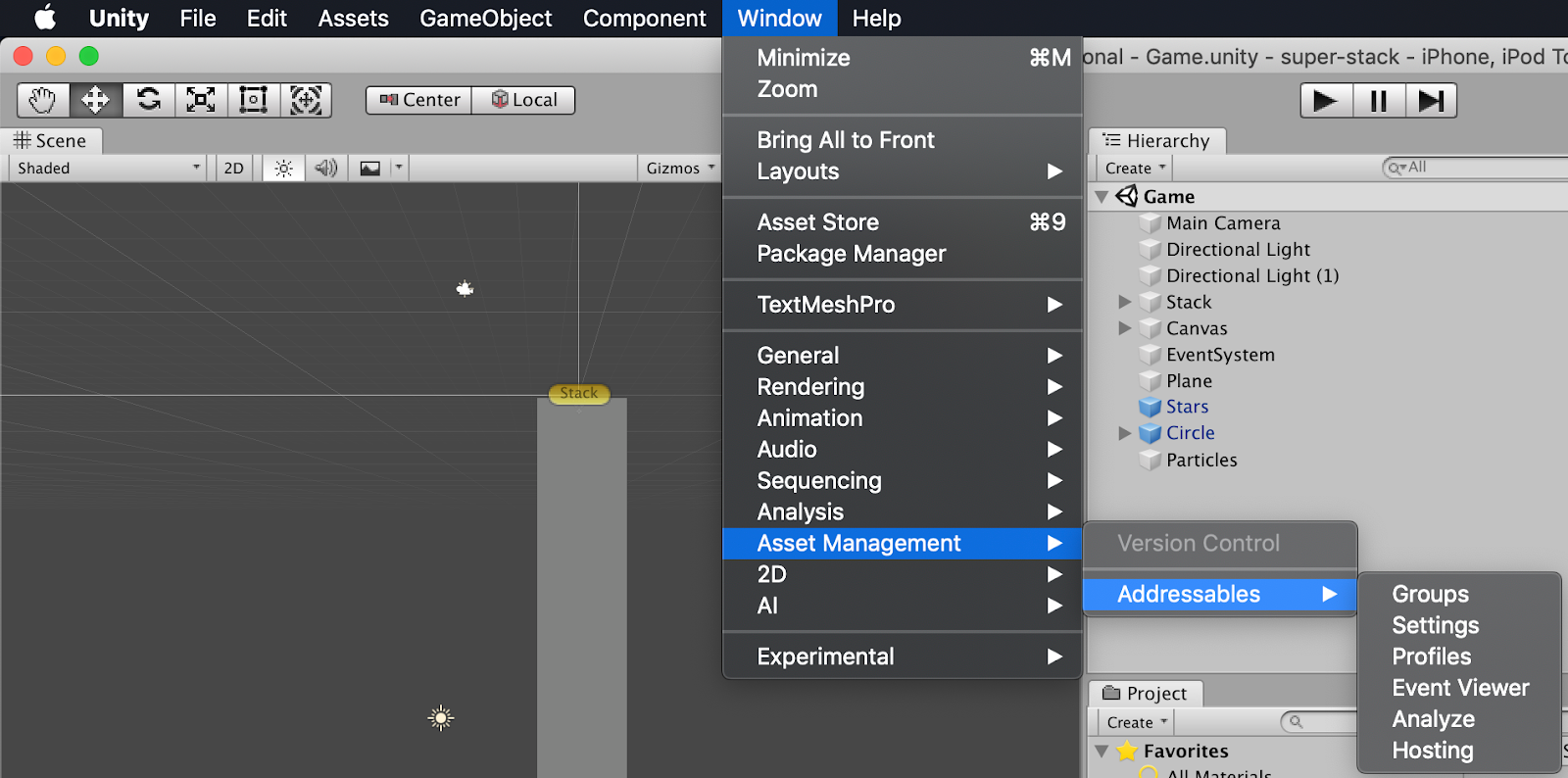
Task: Click the Step frame button
Action: point(1431,101)
